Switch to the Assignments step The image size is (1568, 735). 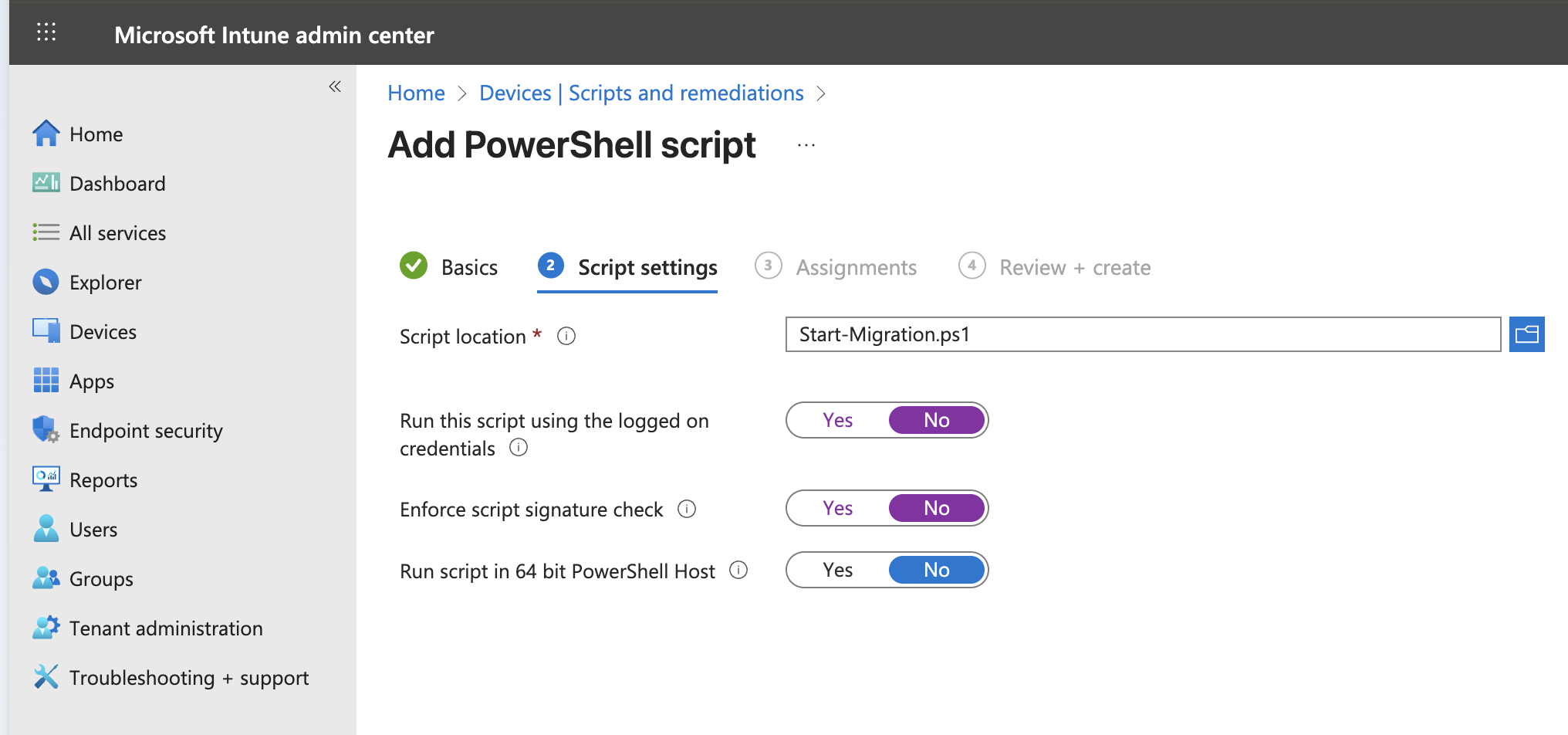855,267
